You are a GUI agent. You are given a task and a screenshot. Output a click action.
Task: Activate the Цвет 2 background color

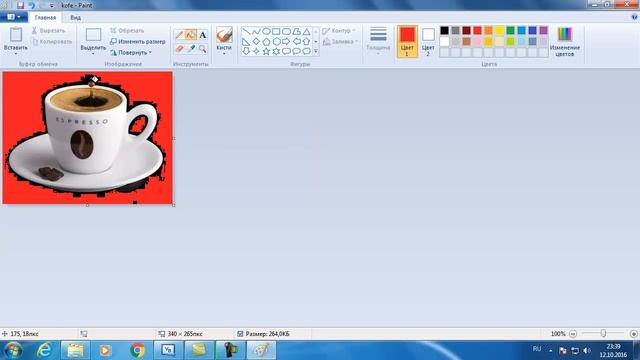[428, 42]
